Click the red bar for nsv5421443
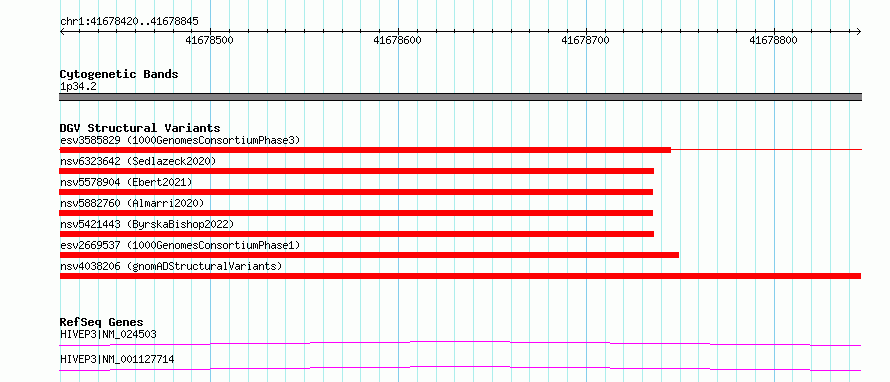This screenshot has width=890, height=382. point(356,234)
